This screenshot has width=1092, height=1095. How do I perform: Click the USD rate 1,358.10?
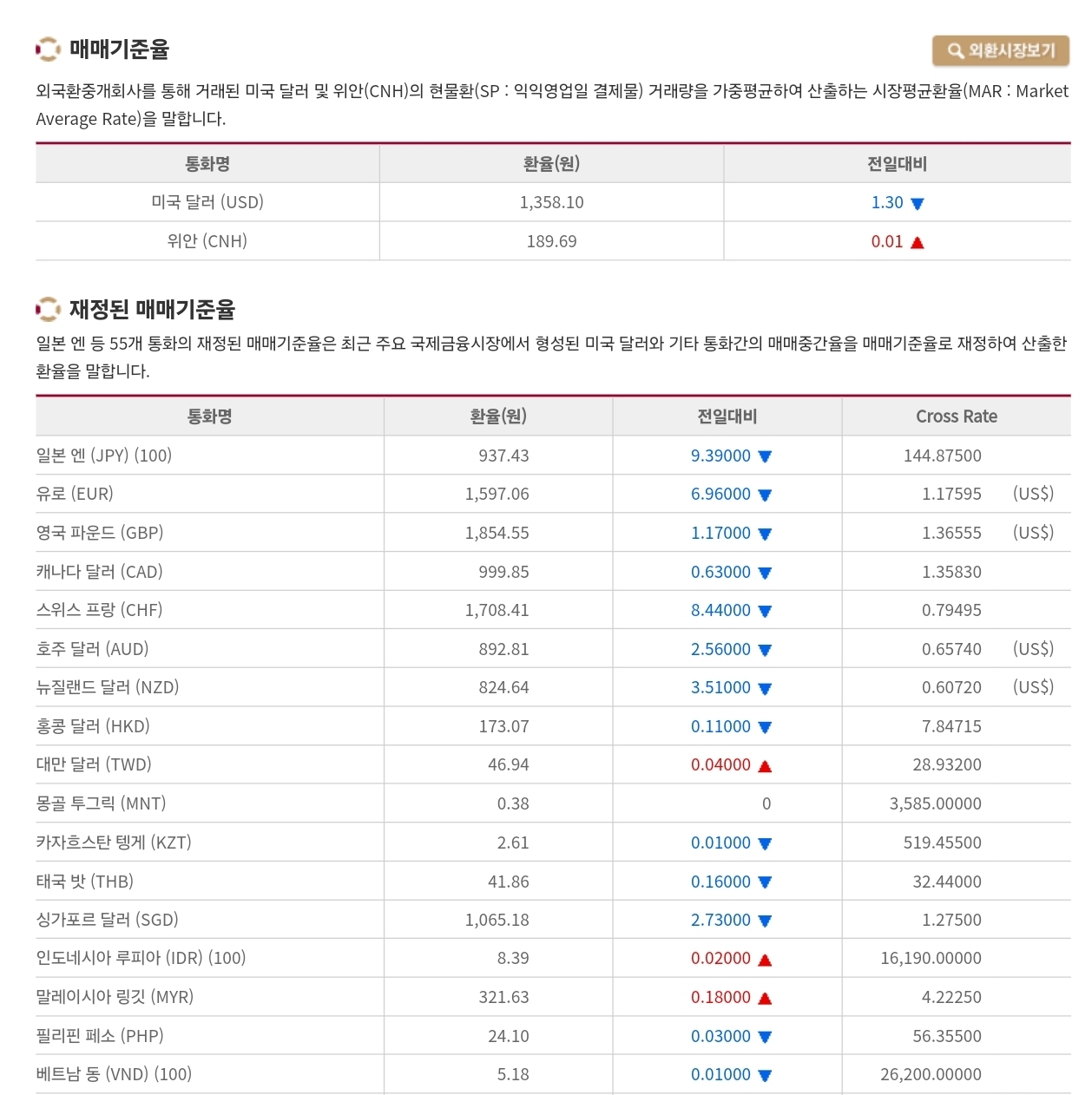coord(551,202)
